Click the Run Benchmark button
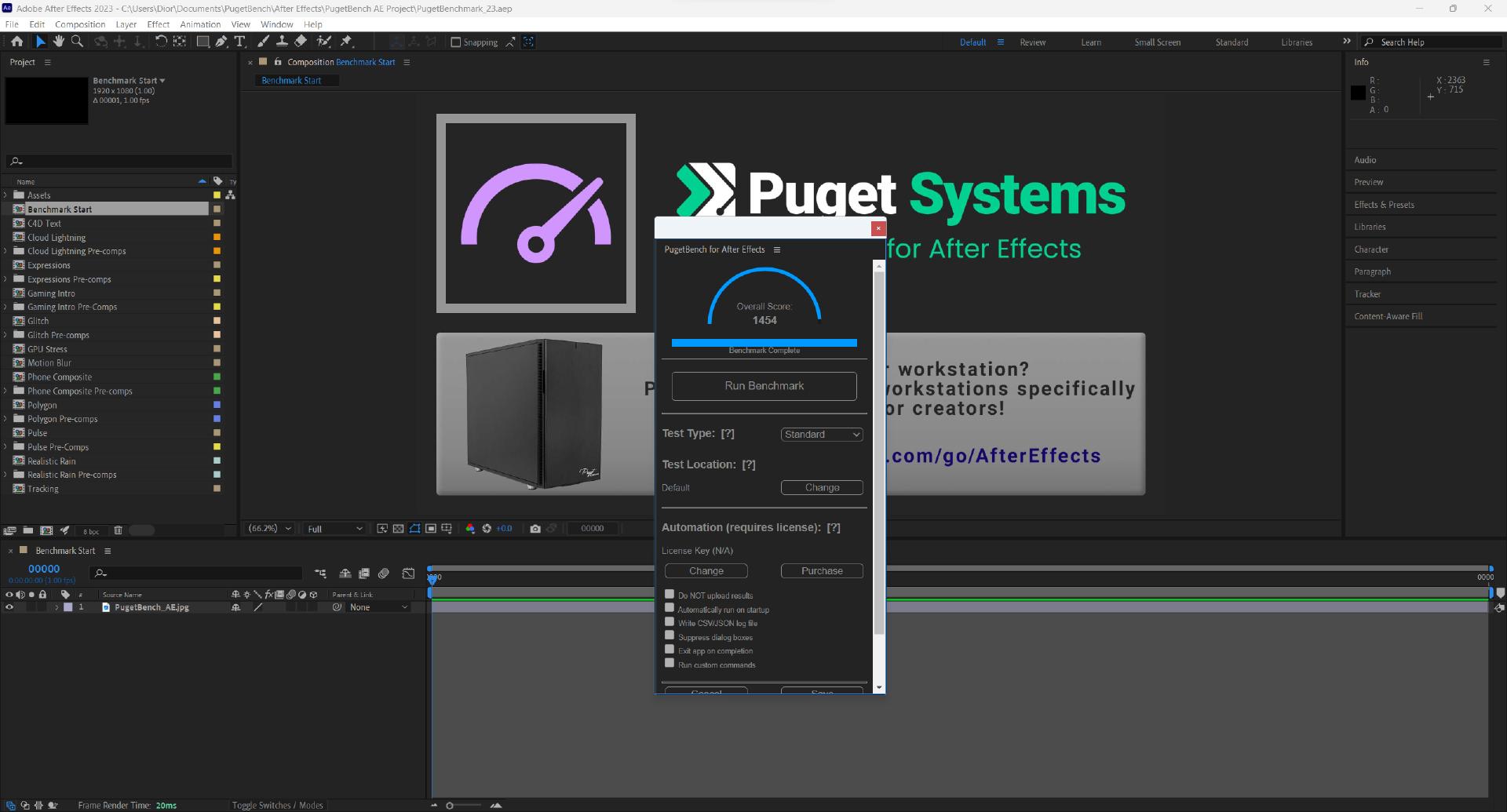The height and width of the screenshot is (812, 1507). tap(764, 386)
